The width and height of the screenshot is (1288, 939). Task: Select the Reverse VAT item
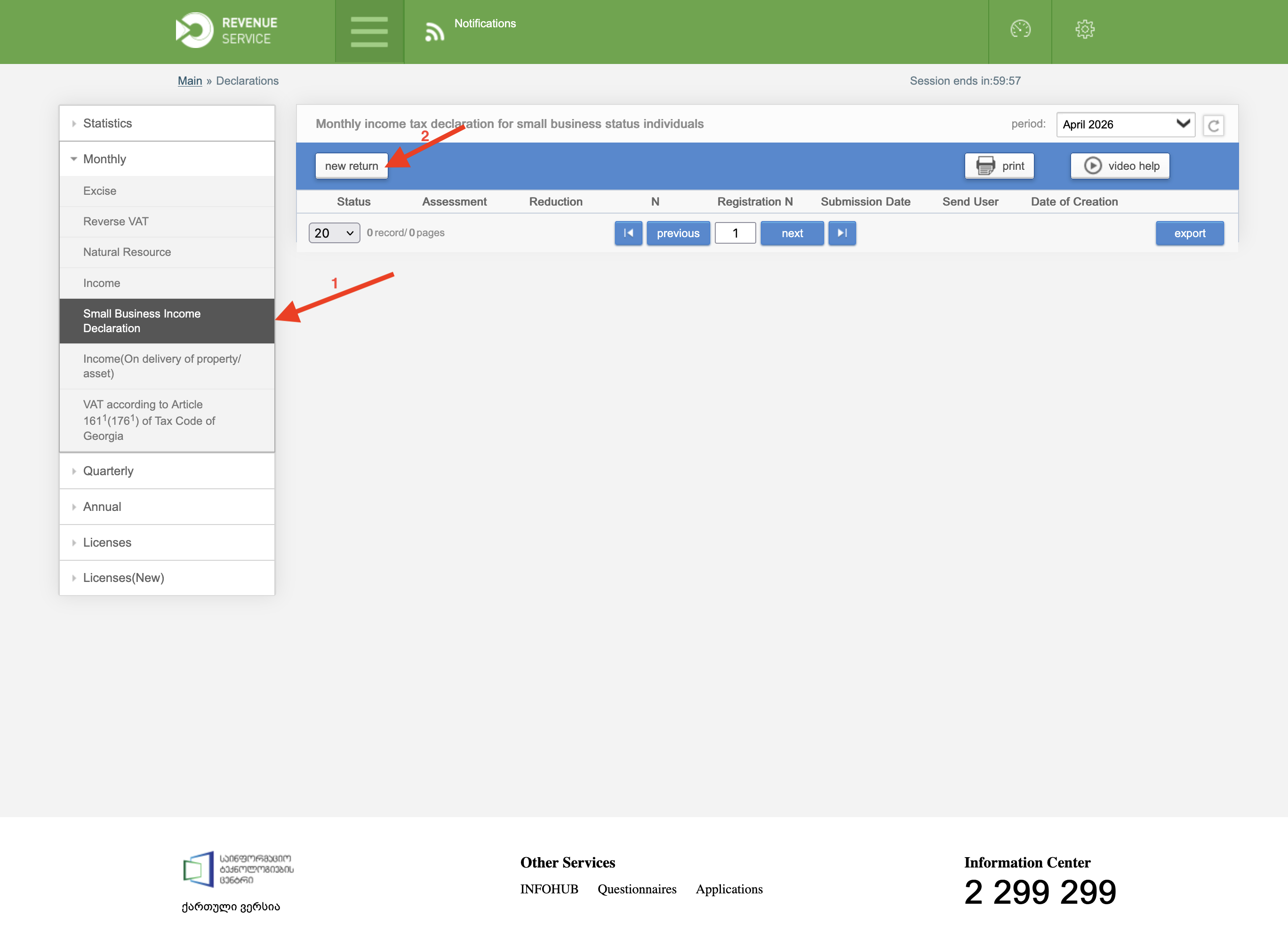[167, 222]
